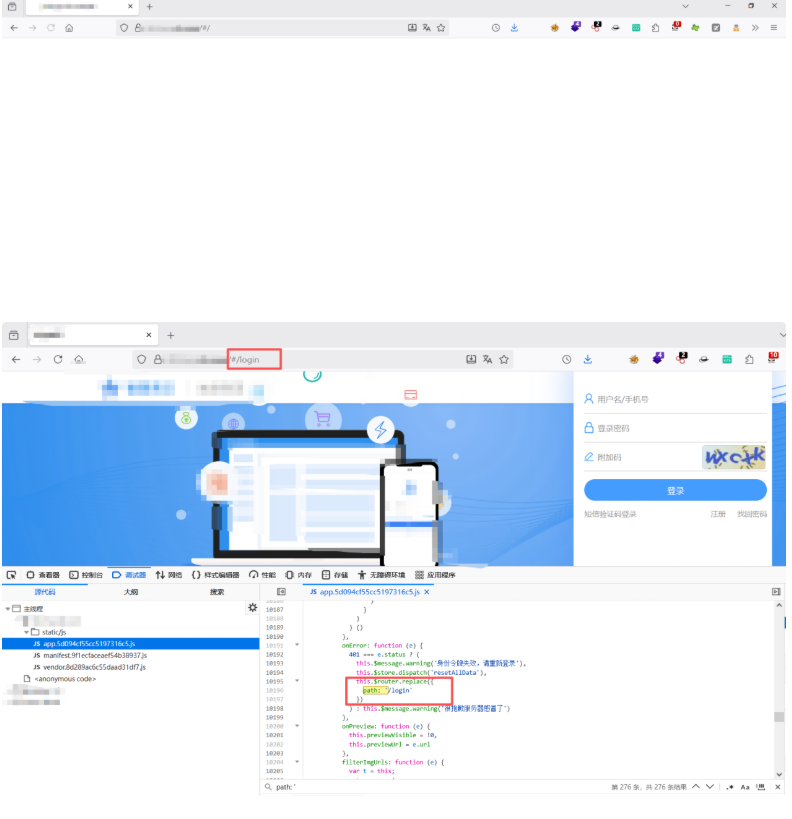Collapse the static/js folder node
The image size is (792, 819).
point(26,633)
